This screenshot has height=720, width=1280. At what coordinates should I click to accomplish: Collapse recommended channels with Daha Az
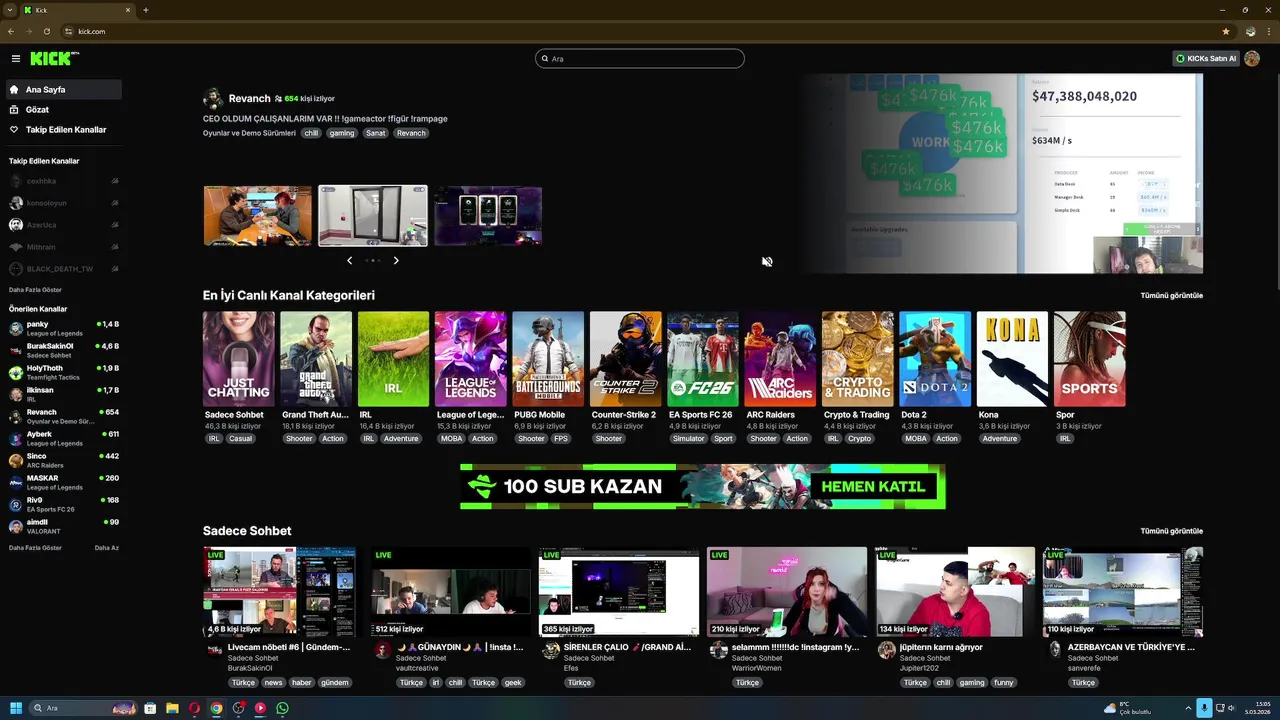coord(106,548)
